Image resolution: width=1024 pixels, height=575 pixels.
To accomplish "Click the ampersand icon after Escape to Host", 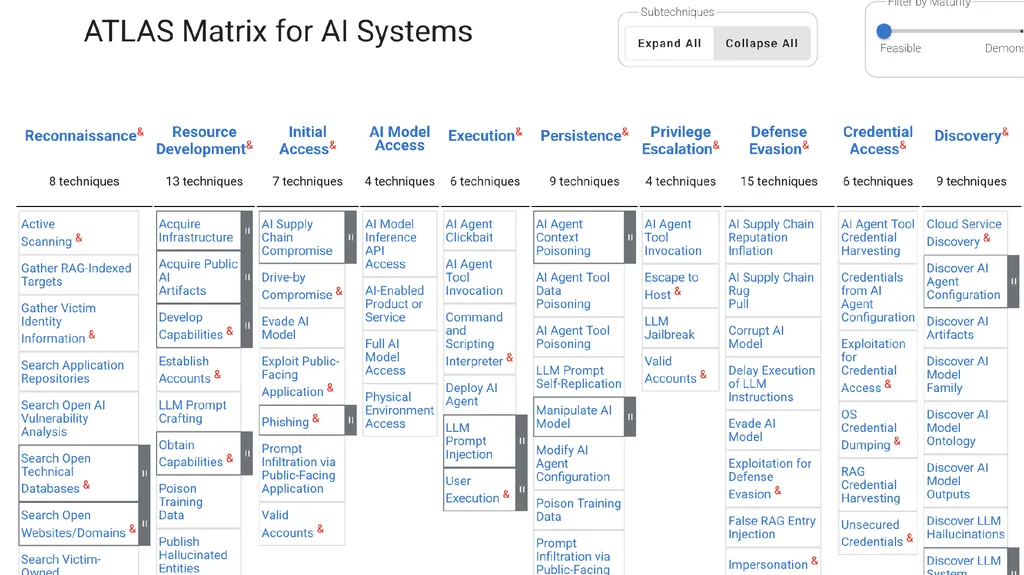I will 677,291.
